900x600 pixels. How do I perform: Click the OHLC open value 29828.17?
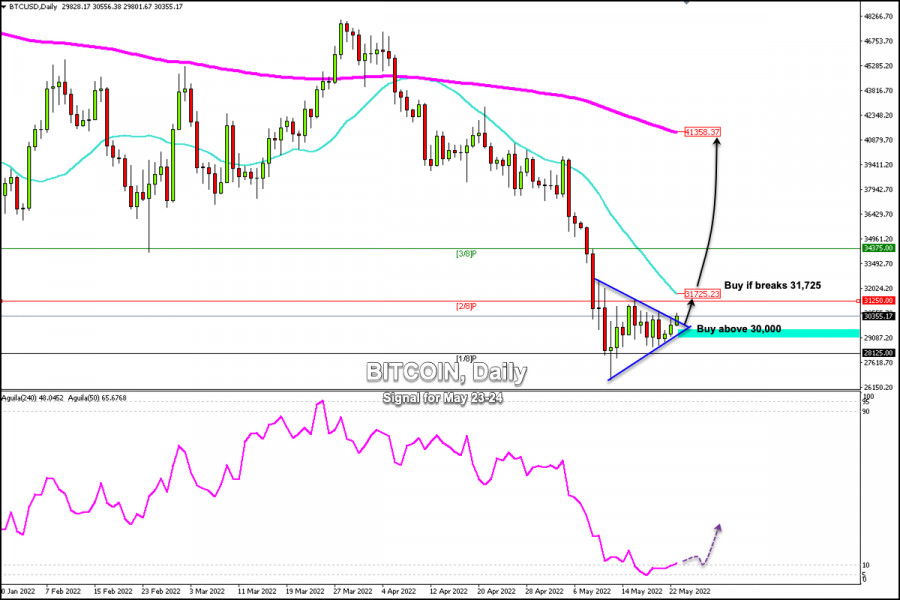75,7
